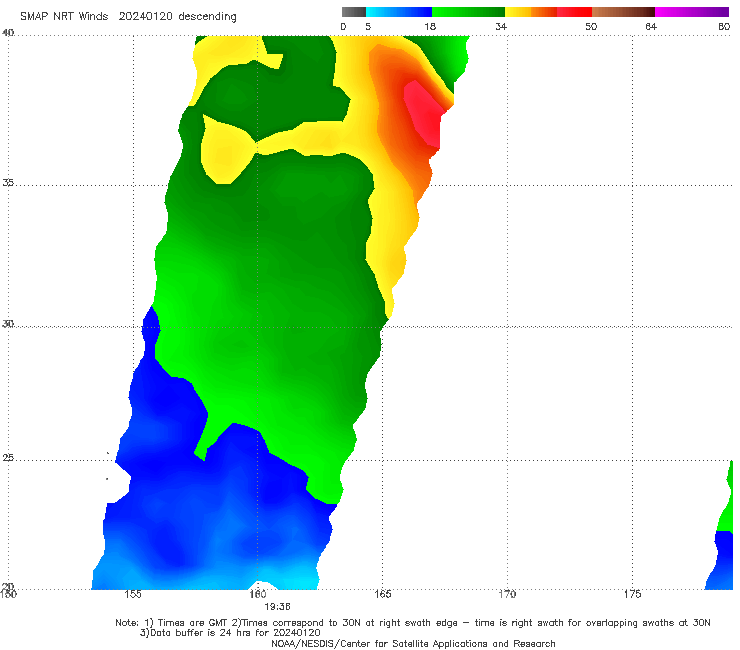Click the latitude axis label "25"
This screenshot has height=650, width=740.
point(8,458)
